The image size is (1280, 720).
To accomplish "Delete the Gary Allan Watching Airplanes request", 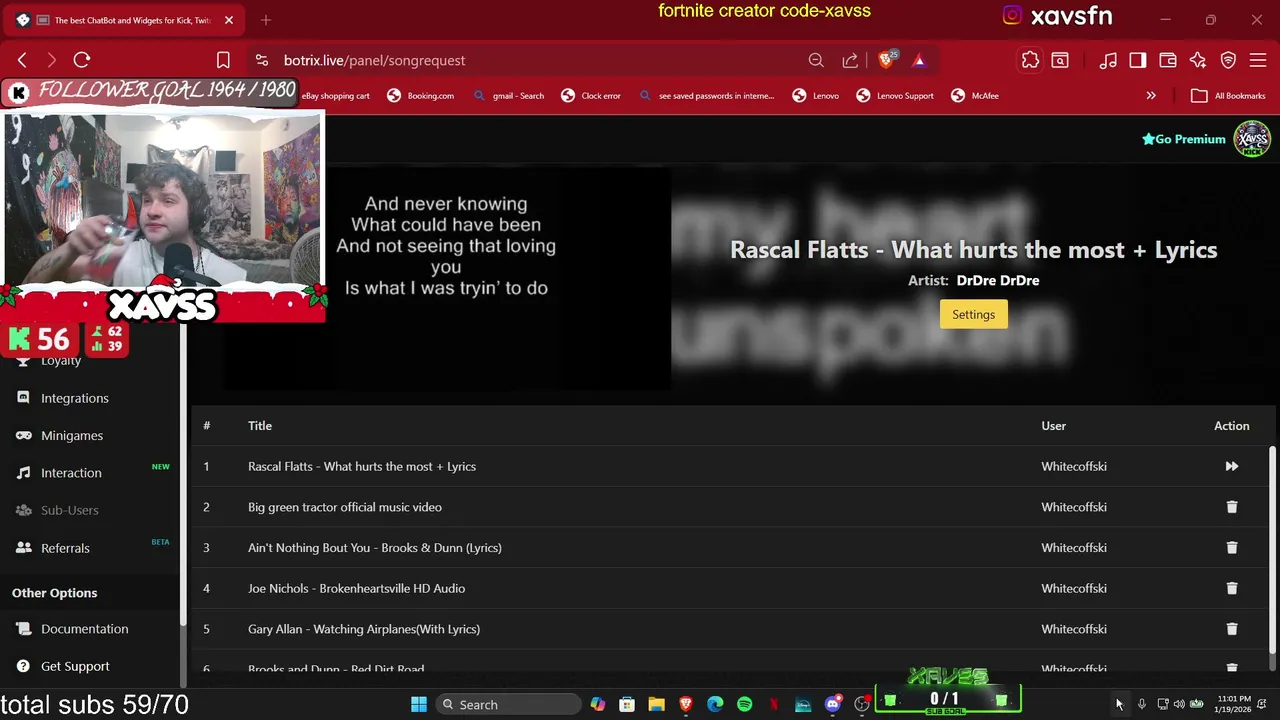I will point(1232,629).
